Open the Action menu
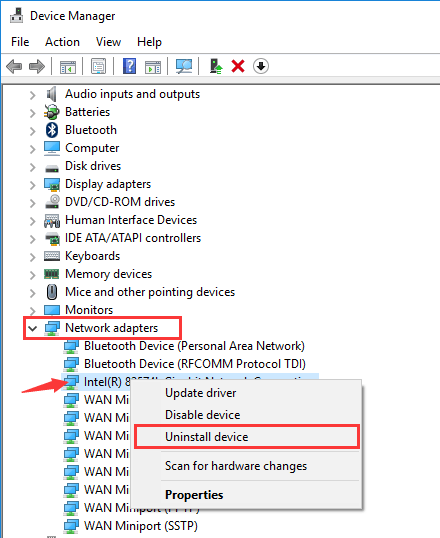The image size is (440, 538). point(62,42)
